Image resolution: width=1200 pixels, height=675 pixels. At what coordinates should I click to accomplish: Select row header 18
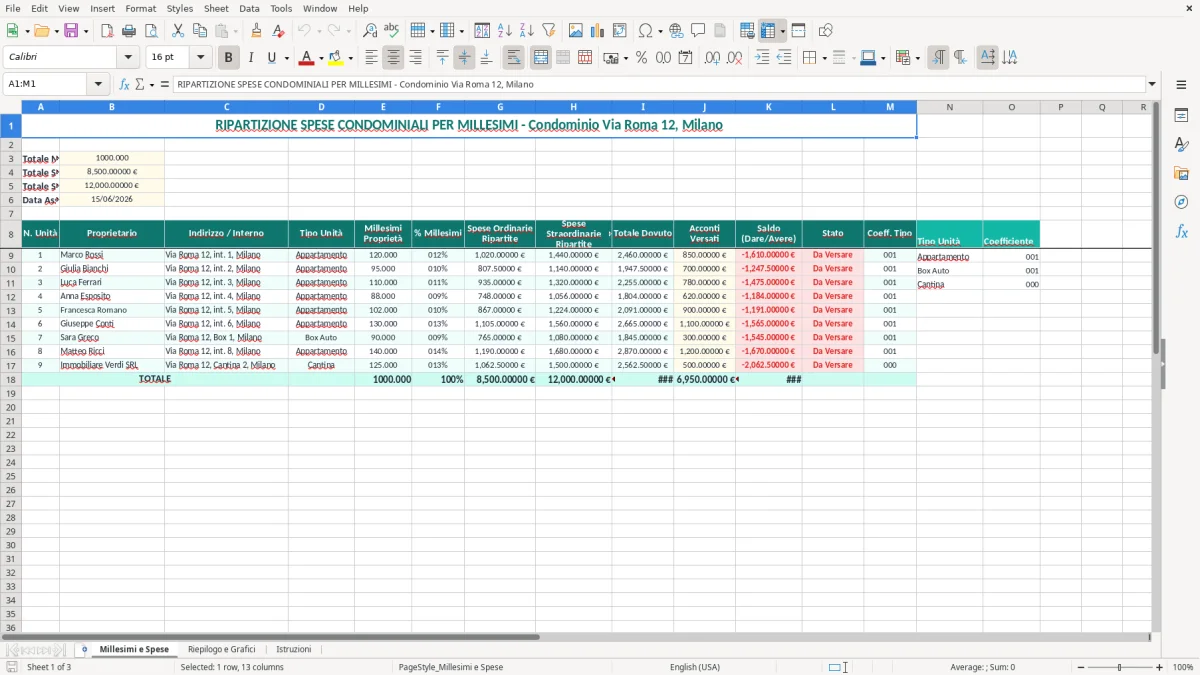(x=10, y=380)
